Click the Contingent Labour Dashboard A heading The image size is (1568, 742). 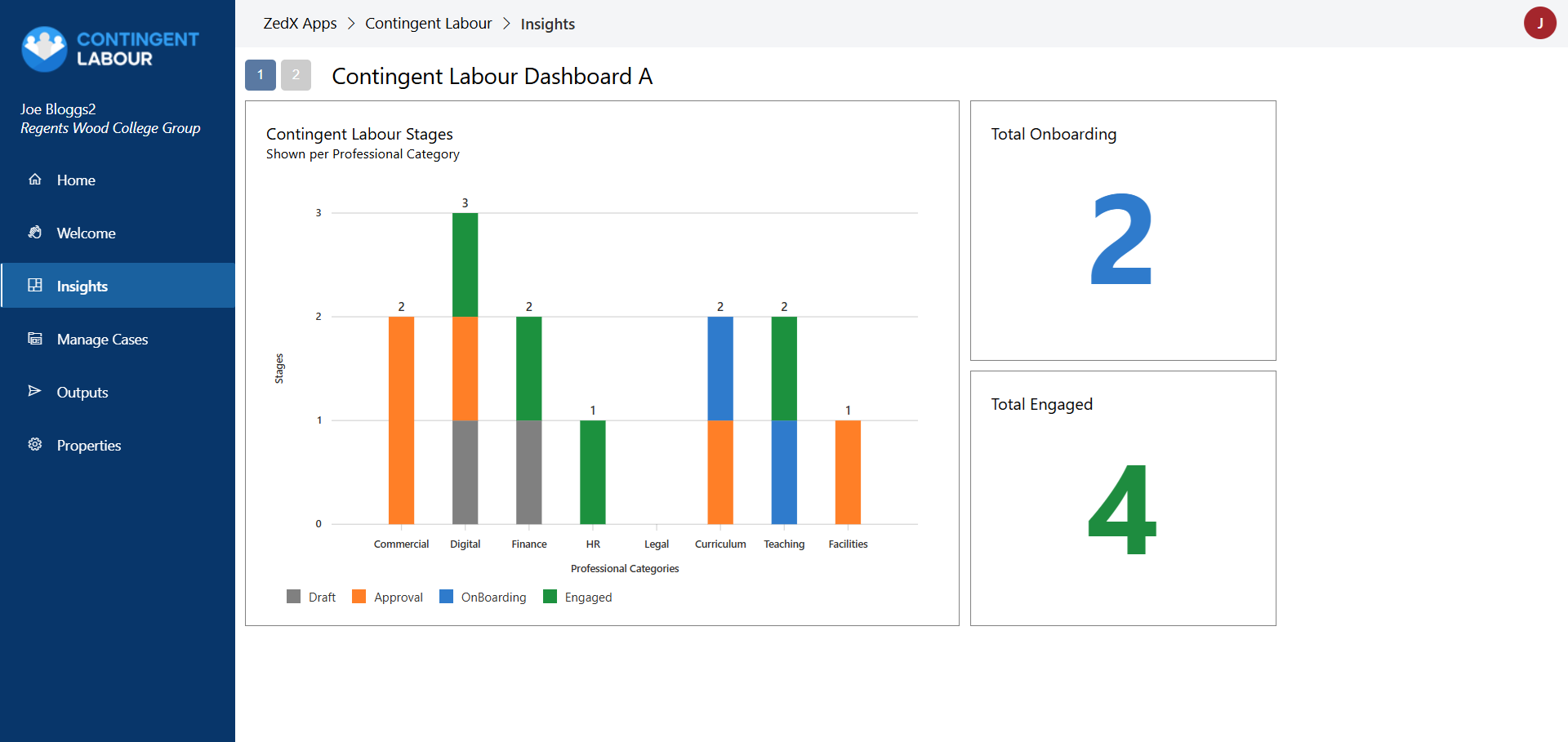pos(492,76)
